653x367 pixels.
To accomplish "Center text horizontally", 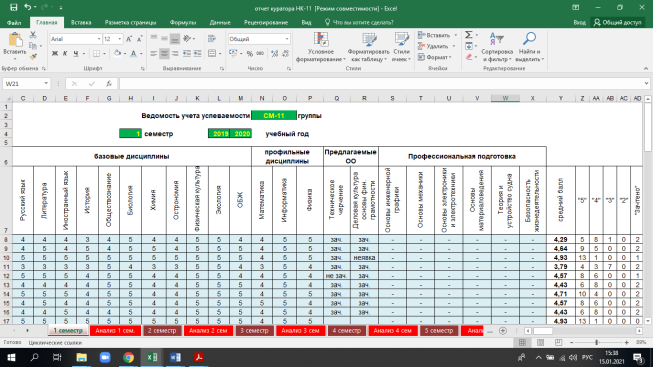I will tap(164, 53).
